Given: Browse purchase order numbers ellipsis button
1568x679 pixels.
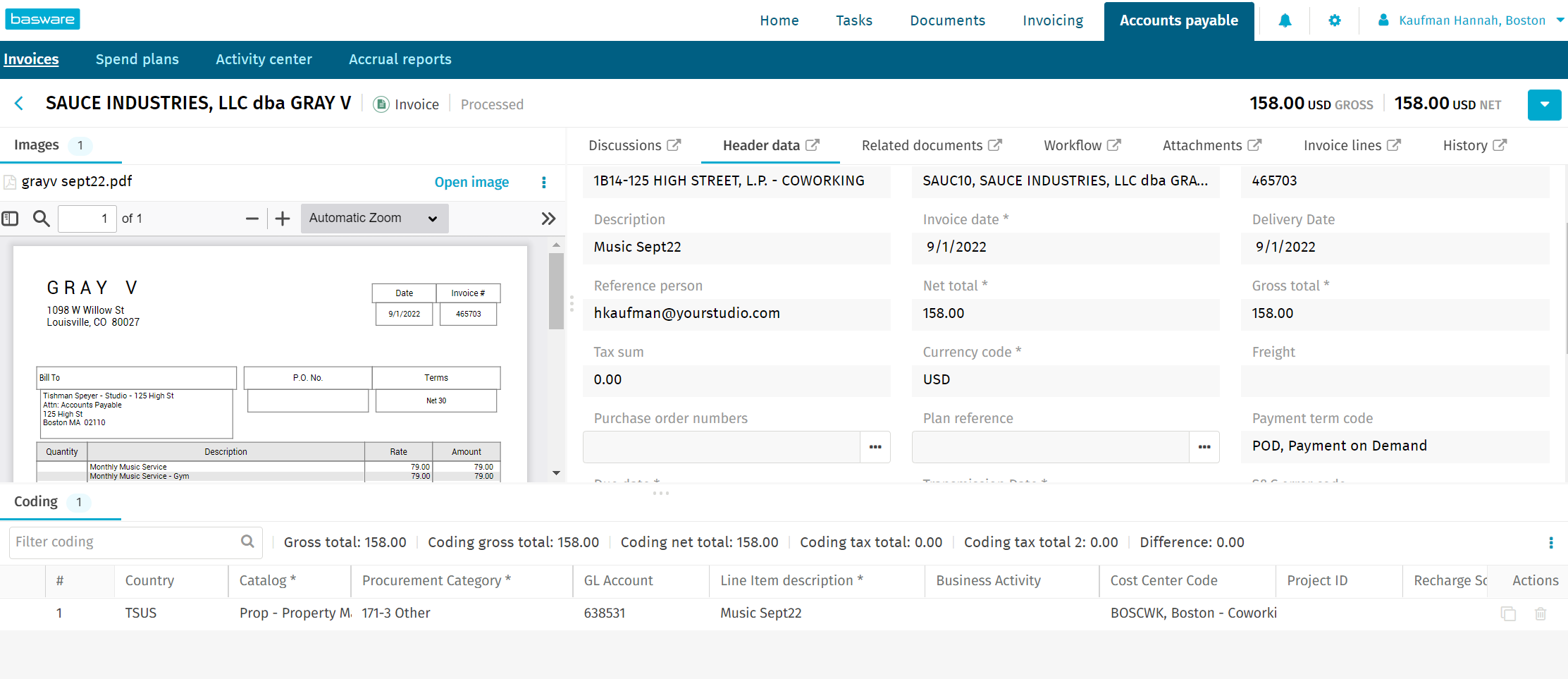Looking at the screenshot, I should pyautogui.click(x=875, y=447).
